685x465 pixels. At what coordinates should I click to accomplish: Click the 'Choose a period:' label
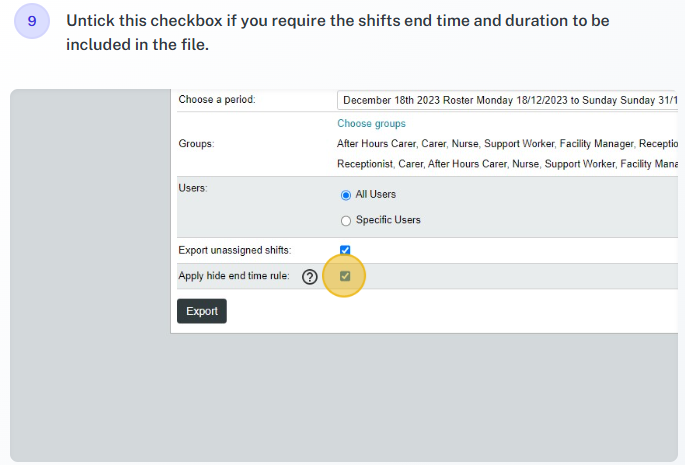(217, 100)
